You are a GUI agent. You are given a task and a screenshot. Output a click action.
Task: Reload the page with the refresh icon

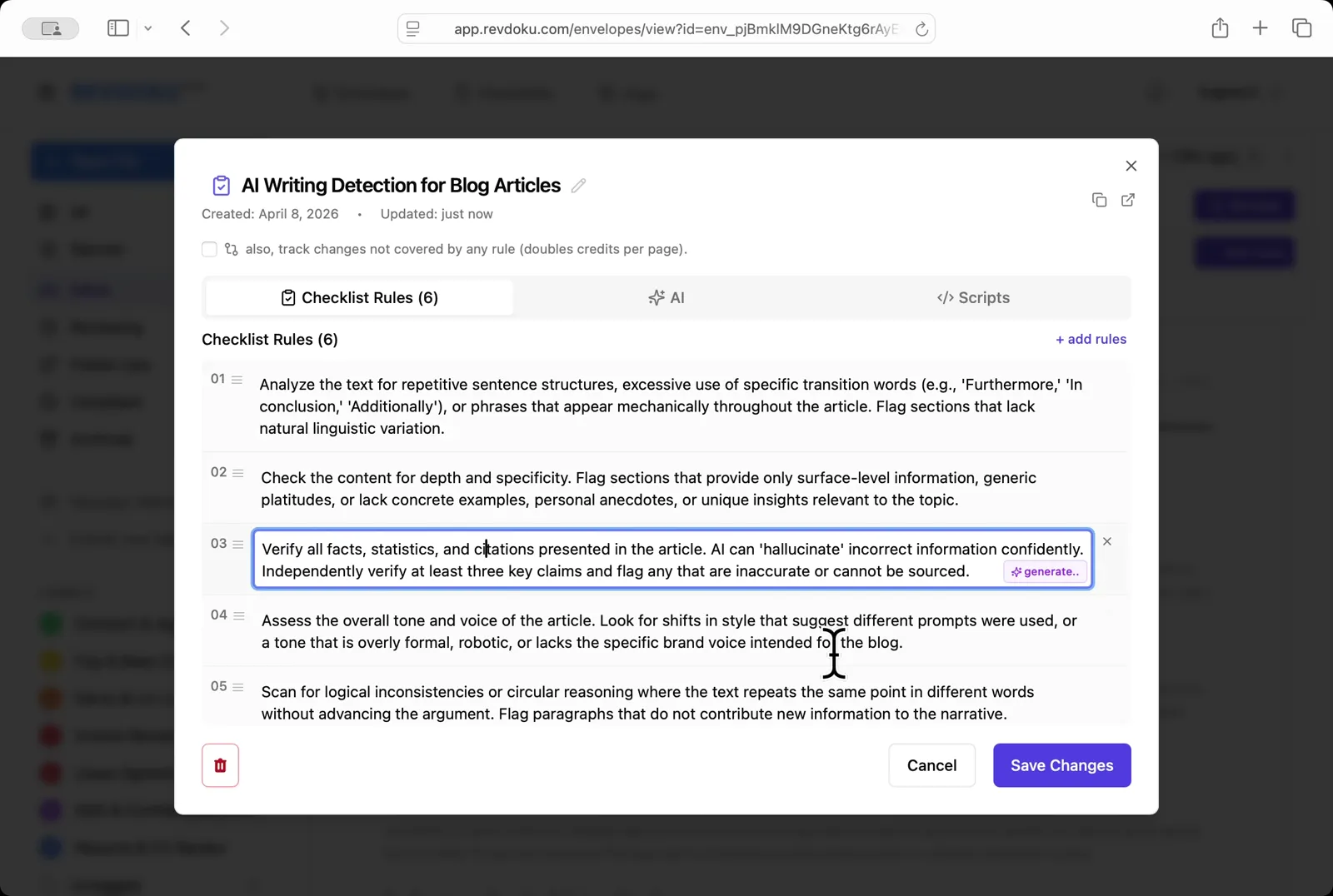coord(921,28)
